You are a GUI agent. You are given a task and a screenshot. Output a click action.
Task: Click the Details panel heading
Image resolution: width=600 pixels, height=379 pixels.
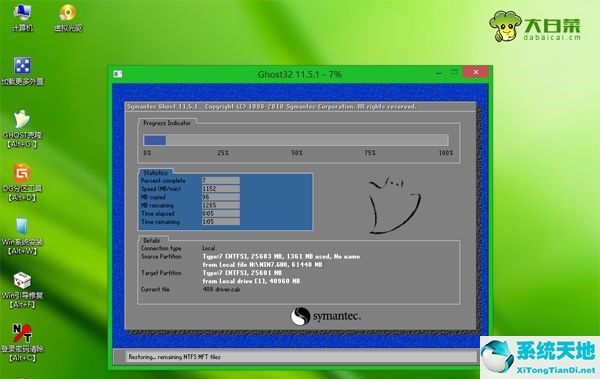click(152, 240)
